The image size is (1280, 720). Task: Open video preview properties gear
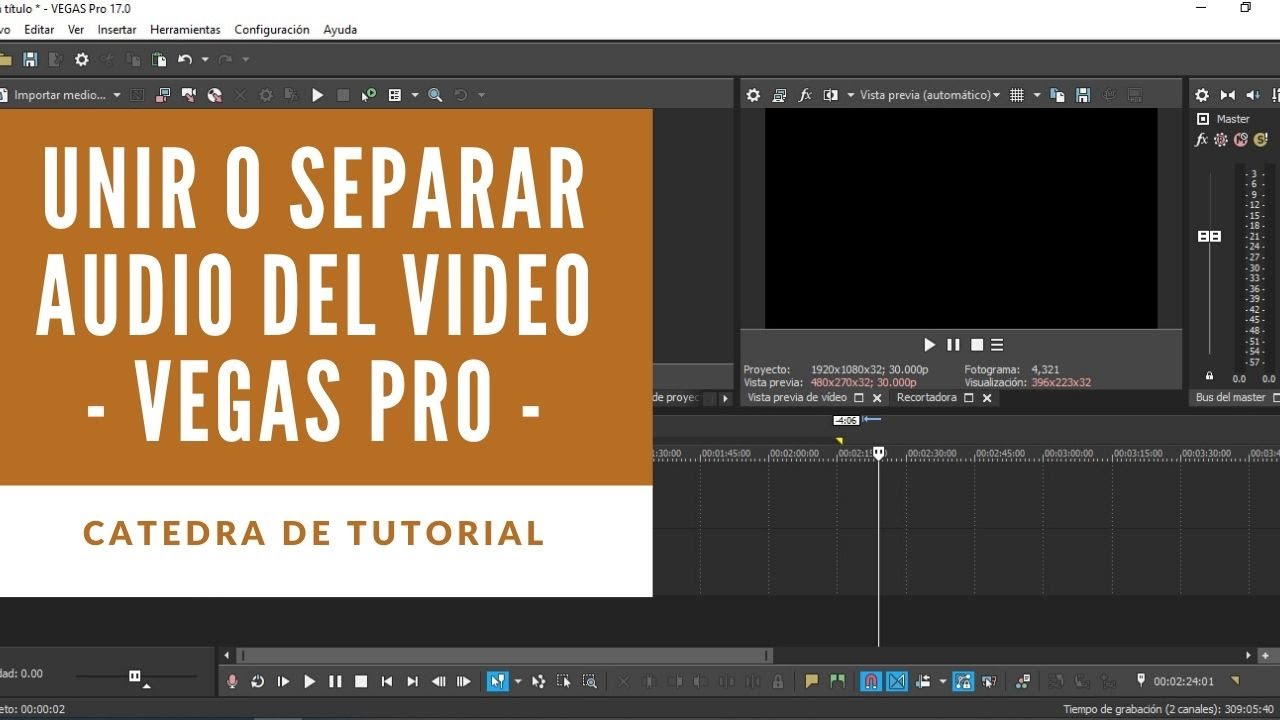pos(754,95)
